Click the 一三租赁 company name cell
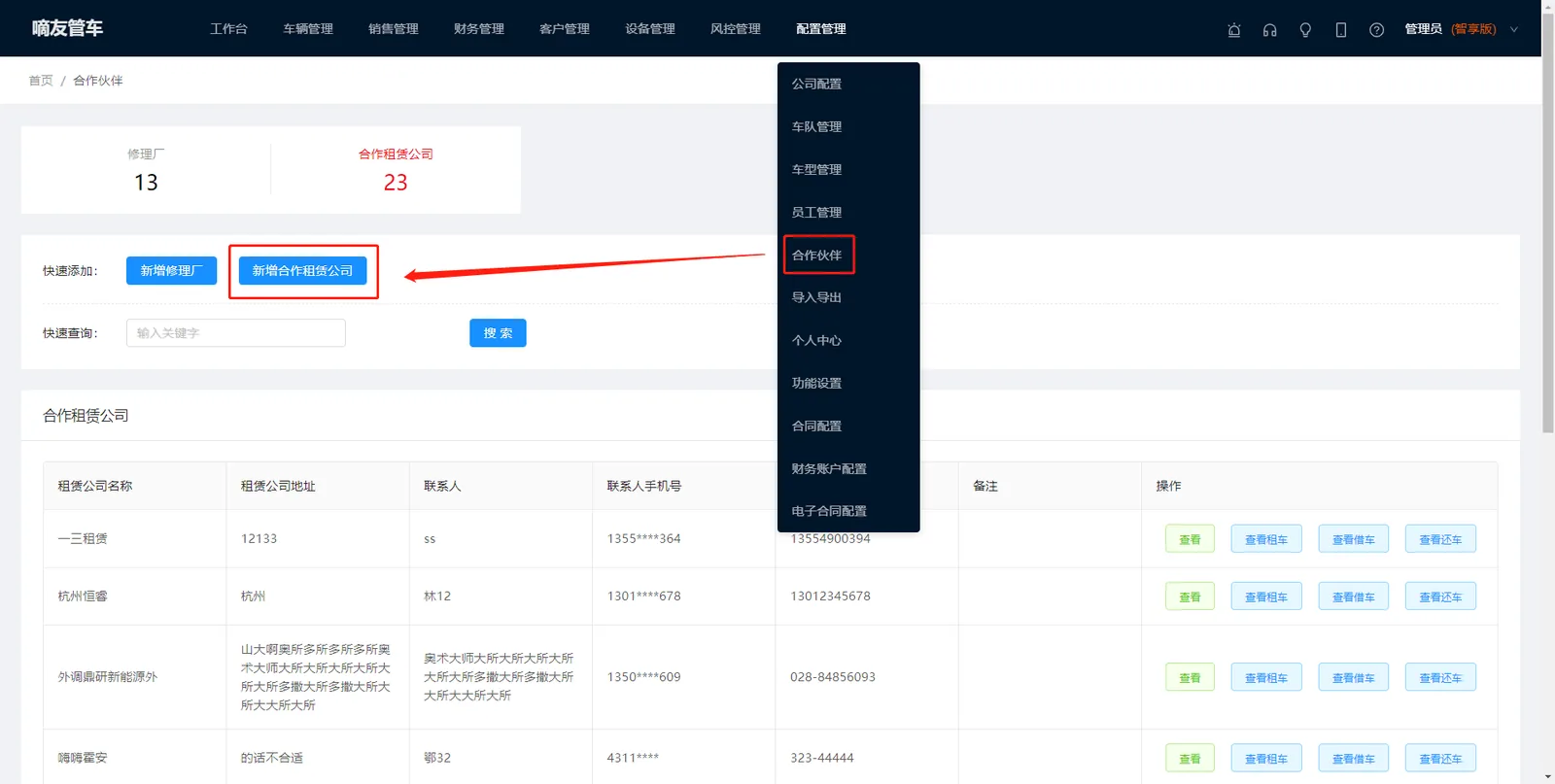1555x784 pixels. tap(135, 538)
